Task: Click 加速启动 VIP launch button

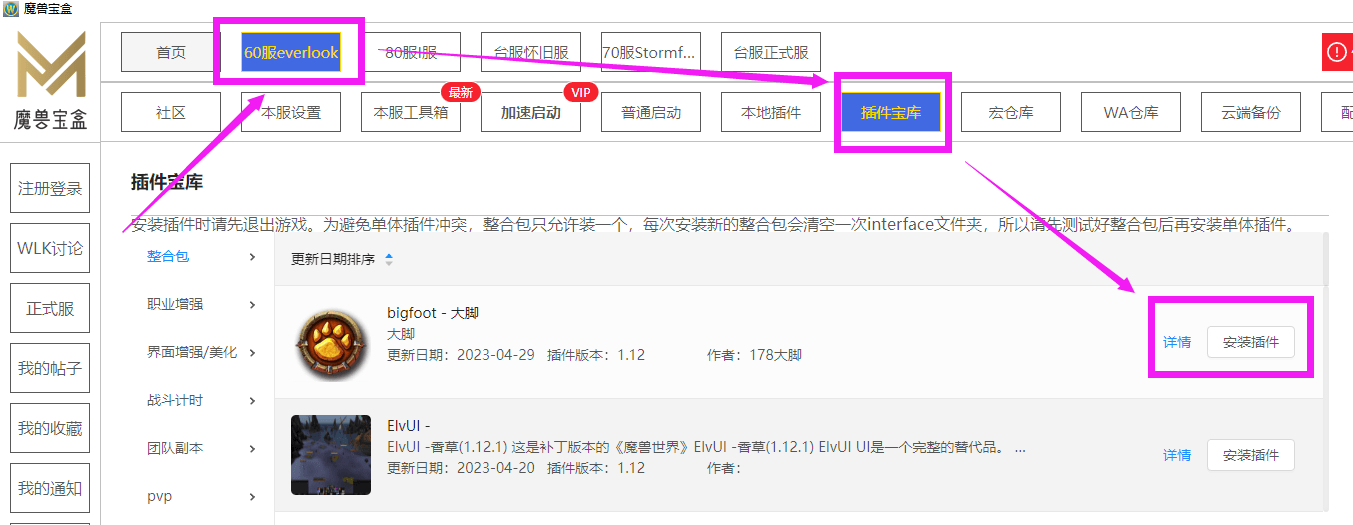Action: (x=531, y=112)
